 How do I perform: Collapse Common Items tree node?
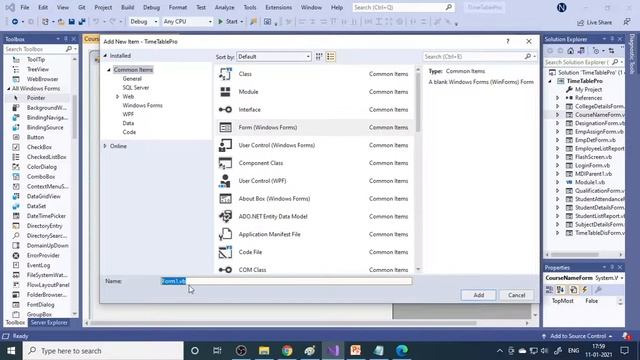[109, 70]
